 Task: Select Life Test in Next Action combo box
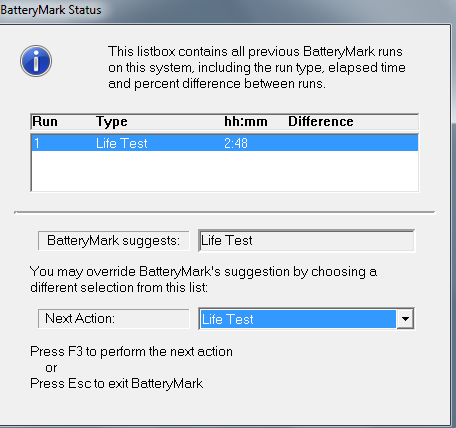coord(298,319)
